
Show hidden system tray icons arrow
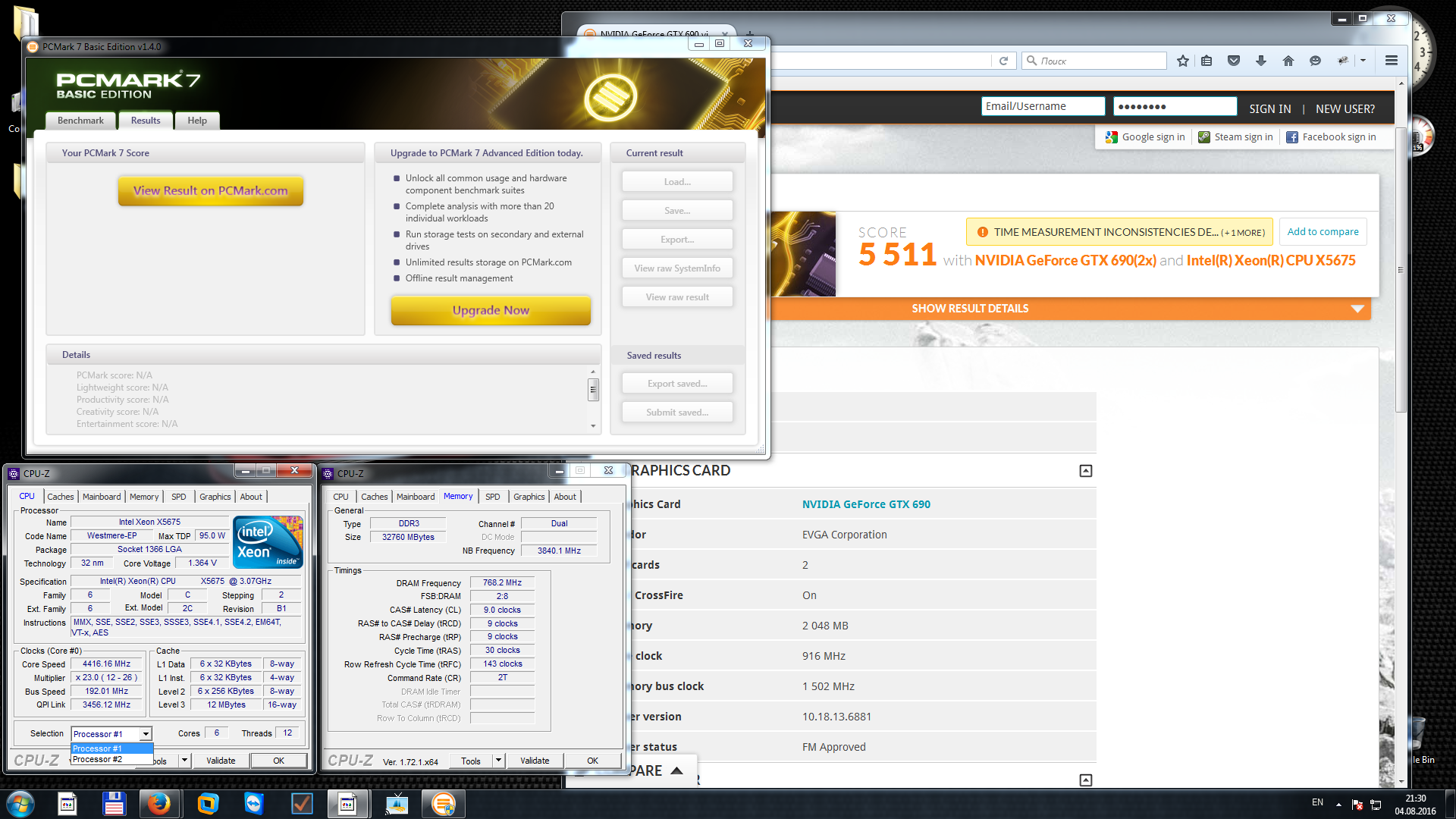[1338, 804]
